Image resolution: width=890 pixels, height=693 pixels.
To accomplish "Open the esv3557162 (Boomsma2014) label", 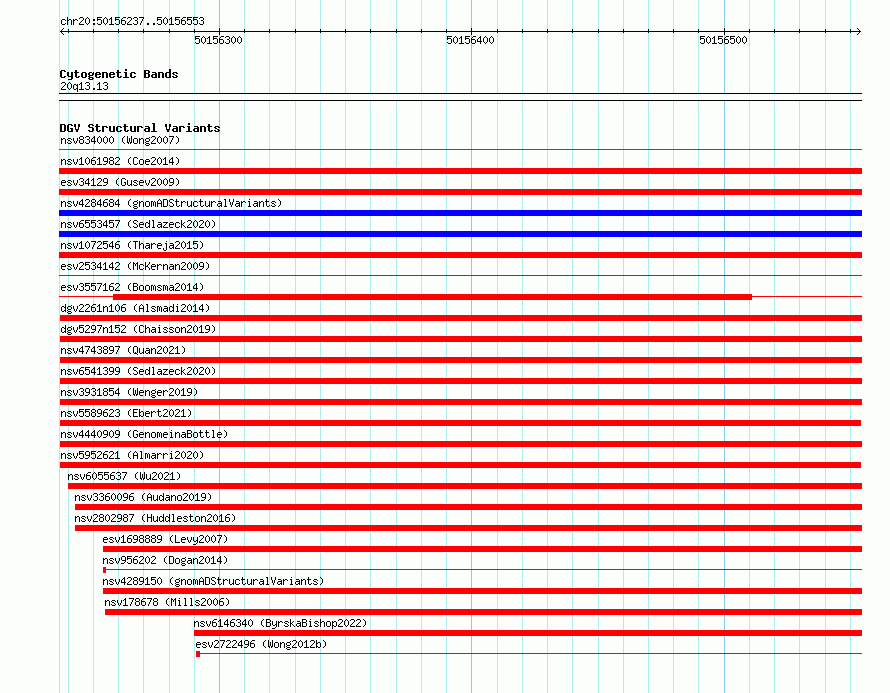I will (132, 287).
